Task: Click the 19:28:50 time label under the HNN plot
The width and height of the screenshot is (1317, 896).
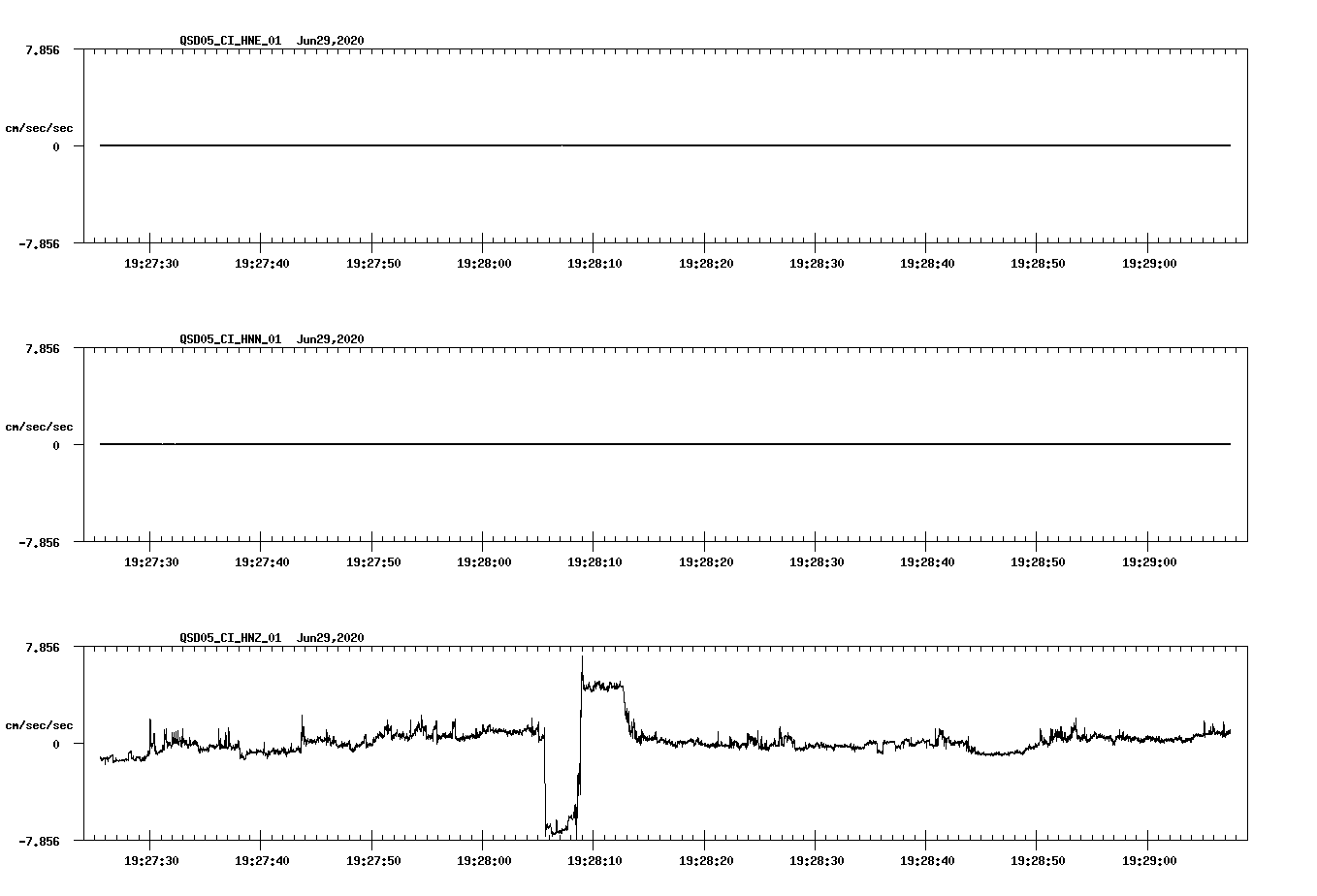Action: (x=1038, y=562)
